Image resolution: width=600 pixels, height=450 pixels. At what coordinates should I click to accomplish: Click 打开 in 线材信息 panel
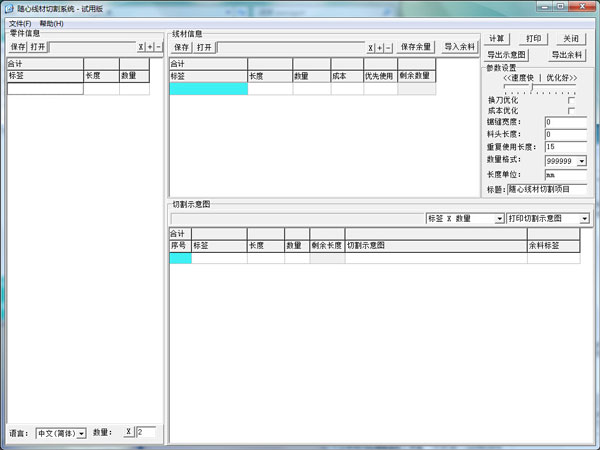click(x=204, y=47)
